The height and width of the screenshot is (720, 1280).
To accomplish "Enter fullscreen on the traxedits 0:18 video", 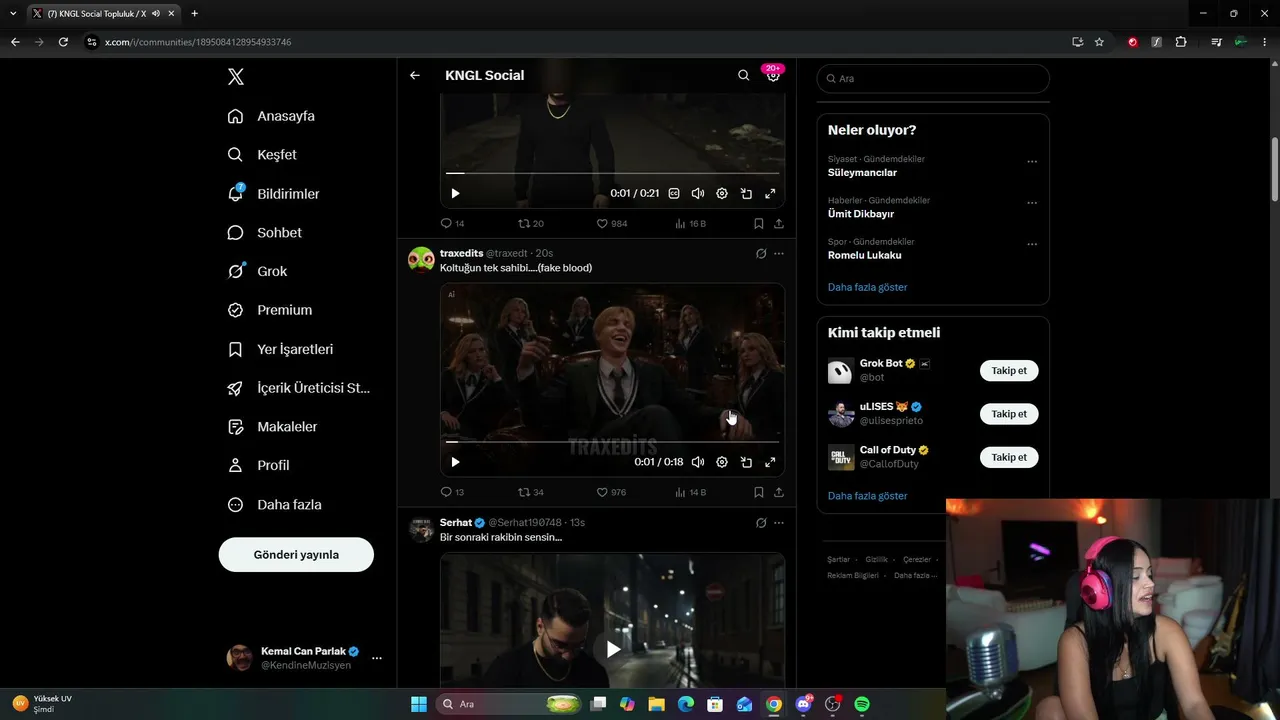I will (x=770, y=462).
